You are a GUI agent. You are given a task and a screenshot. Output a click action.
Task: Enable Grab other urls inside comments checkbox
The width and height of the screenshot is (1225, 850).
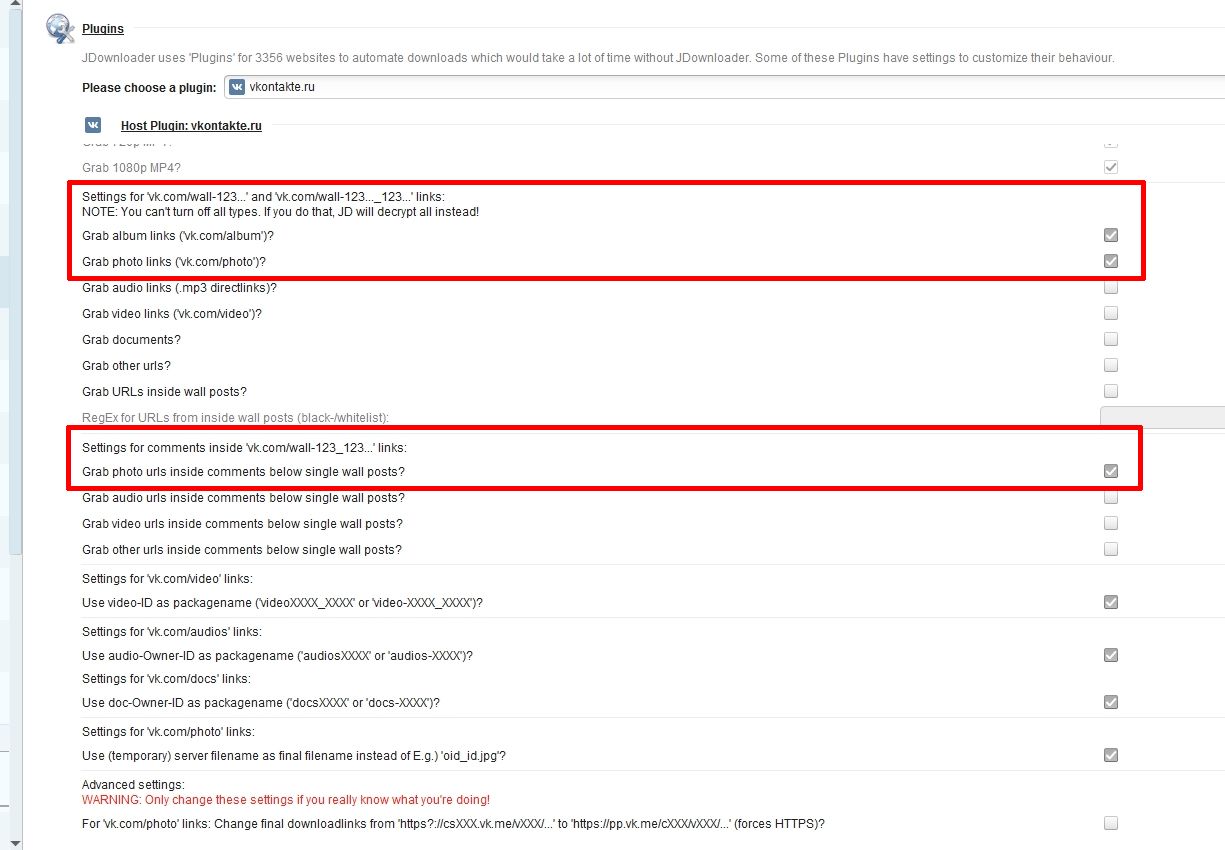[x=1110, y=549]
